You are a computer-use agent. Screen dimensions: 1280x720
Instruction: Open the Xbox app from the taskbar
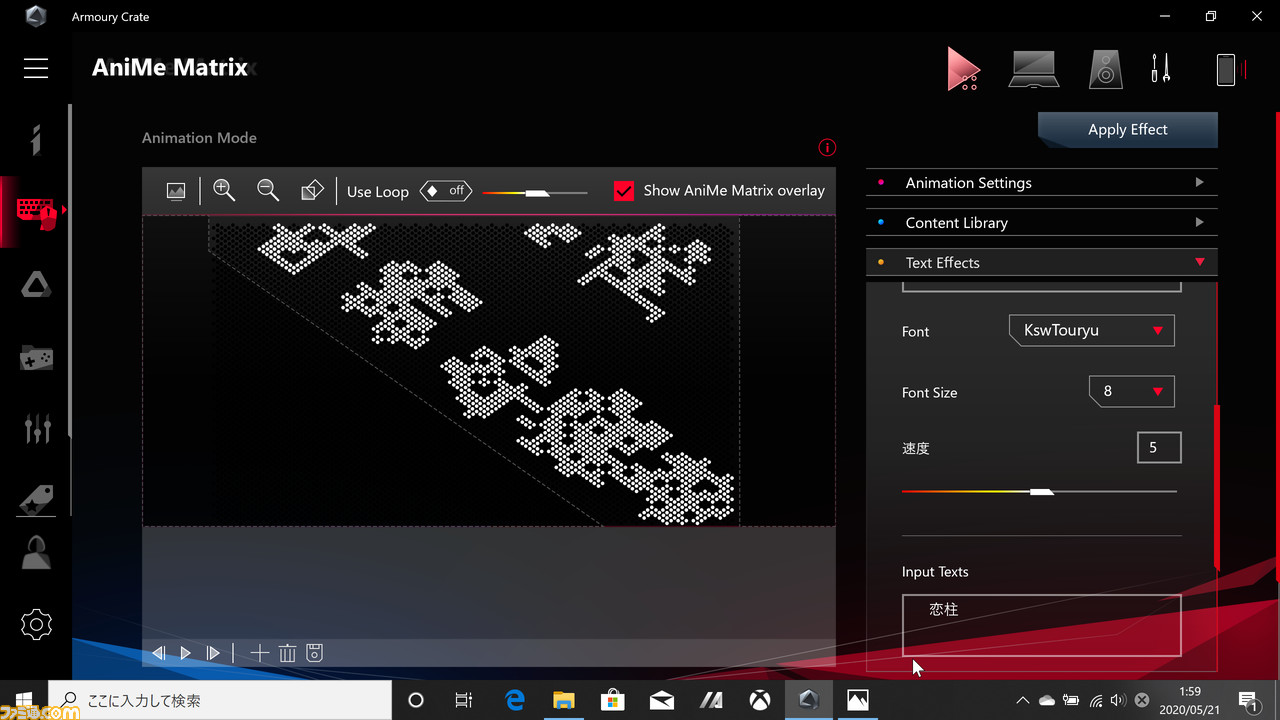tap(760, 701)
